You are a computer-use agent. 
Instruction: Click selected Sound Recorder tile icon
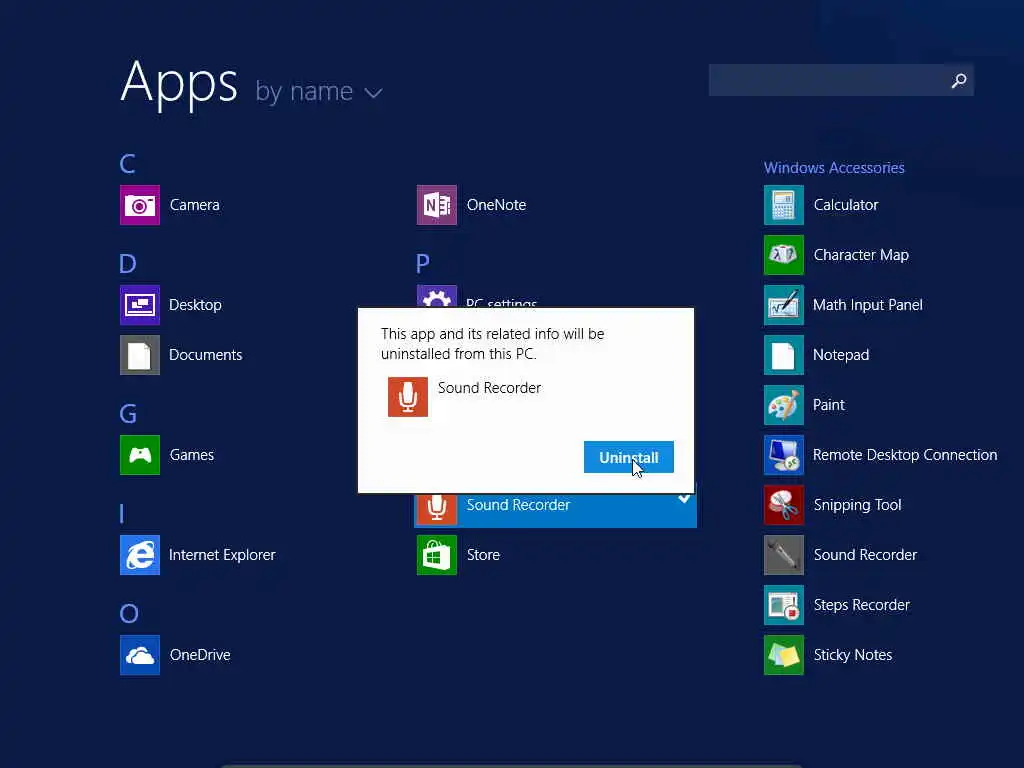tap(437, 509)
